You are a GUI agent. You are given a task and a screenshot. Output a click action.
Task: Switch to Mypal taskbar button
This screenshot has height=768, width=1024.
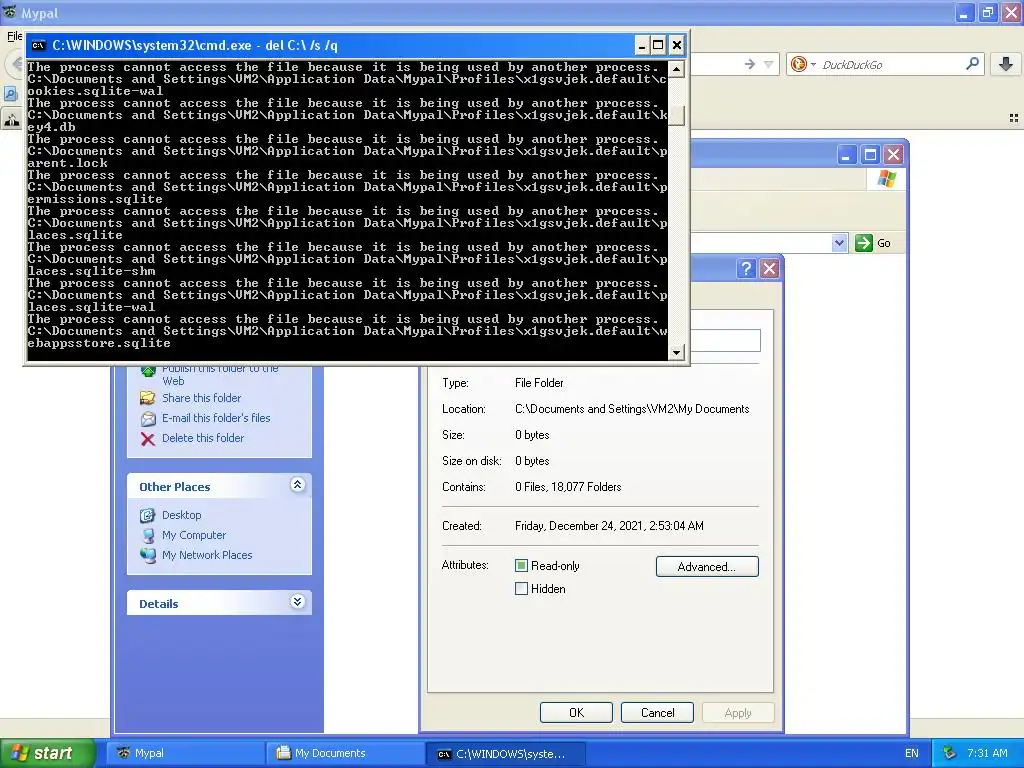click(185, 753)
